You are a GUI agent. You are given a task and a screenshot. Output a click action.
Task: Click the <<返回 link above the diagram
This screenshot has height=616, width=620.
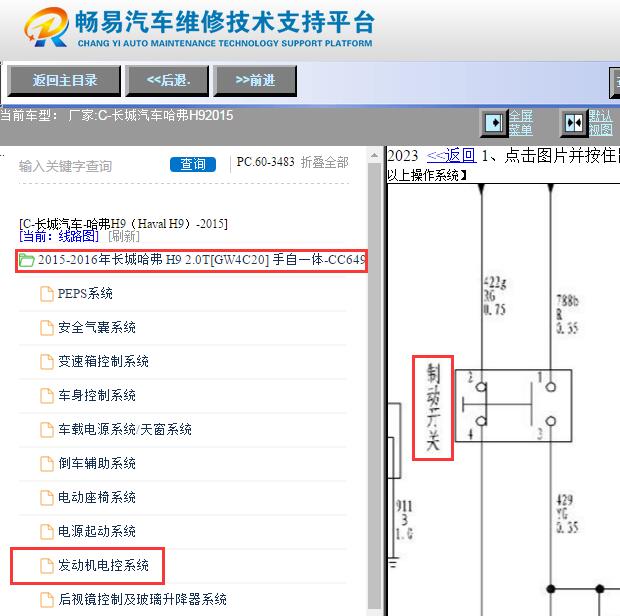[x=451, y=156]
